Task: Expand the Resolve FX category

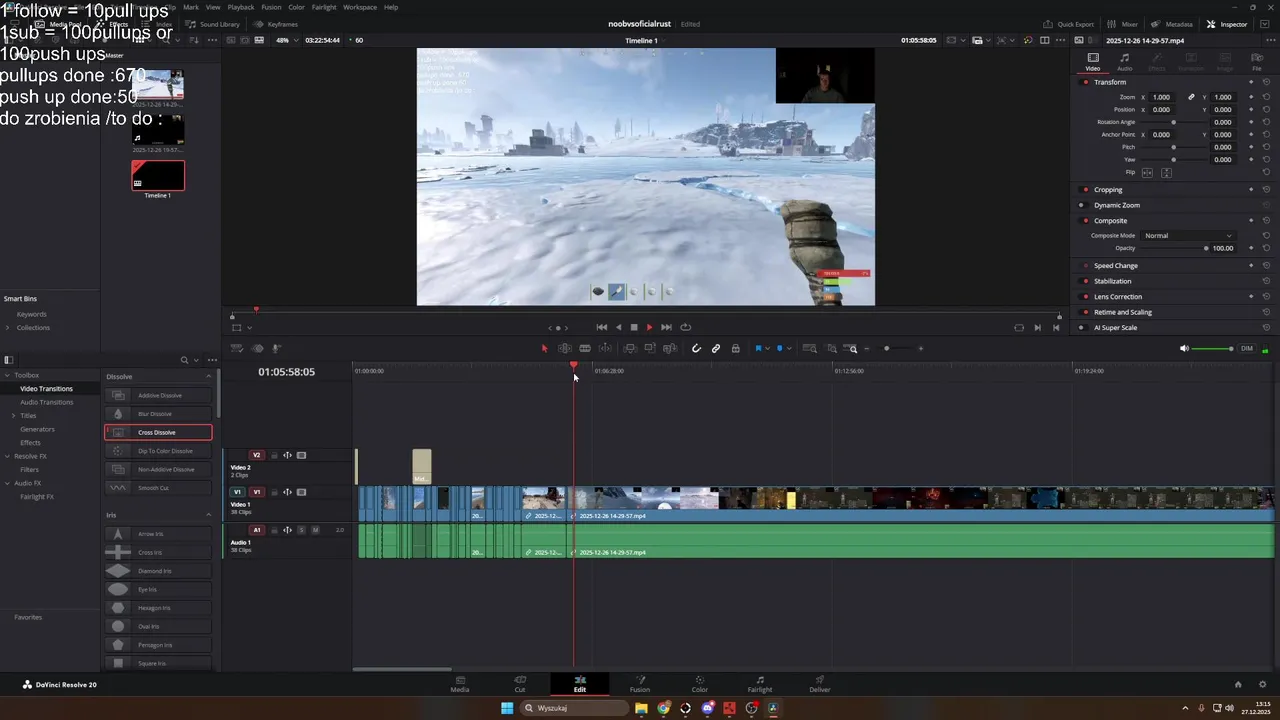Action: click(7, 456)
